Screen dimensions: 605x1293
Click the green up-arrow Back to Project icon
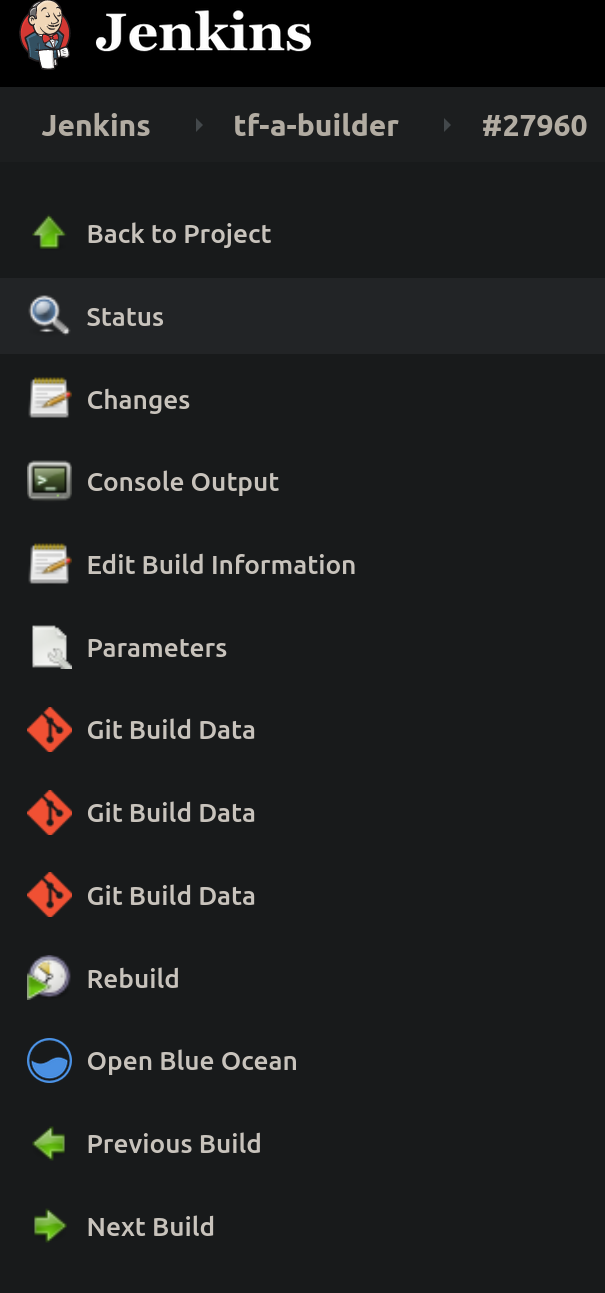(x=49, y=234)
